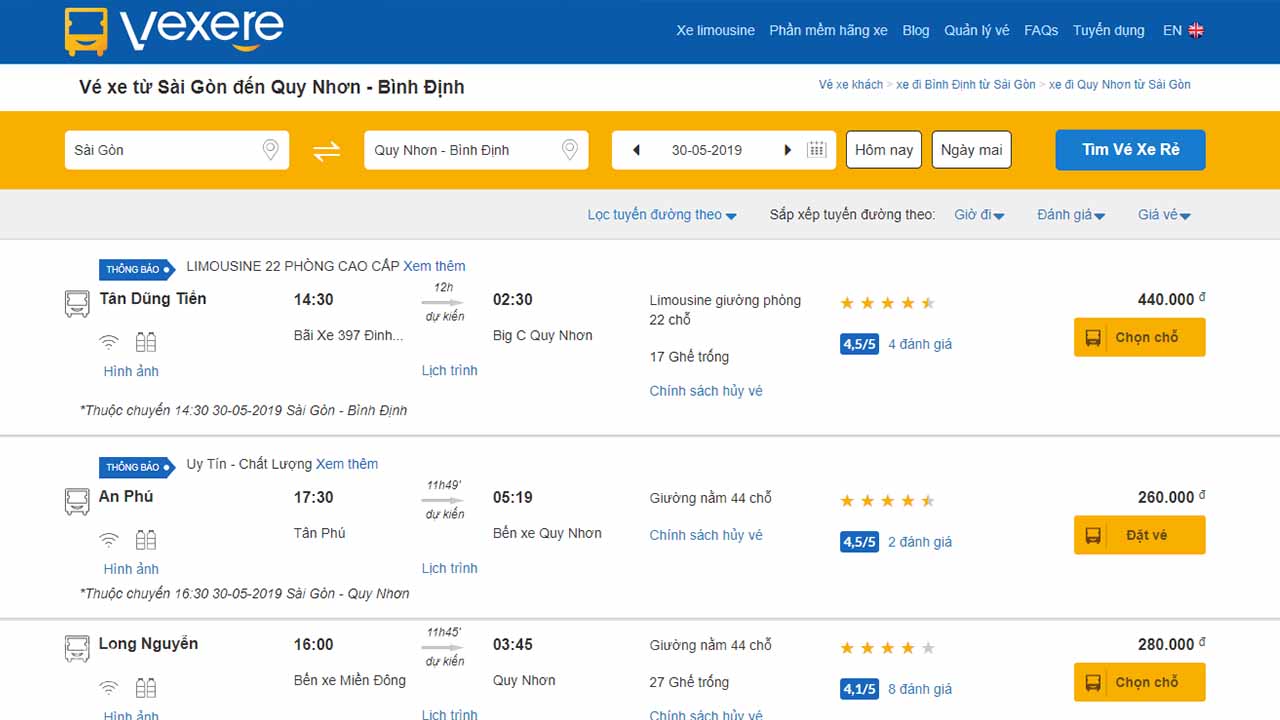
Task: Open Hình ảnh for An Phú
Action: [x=131, y=569]
